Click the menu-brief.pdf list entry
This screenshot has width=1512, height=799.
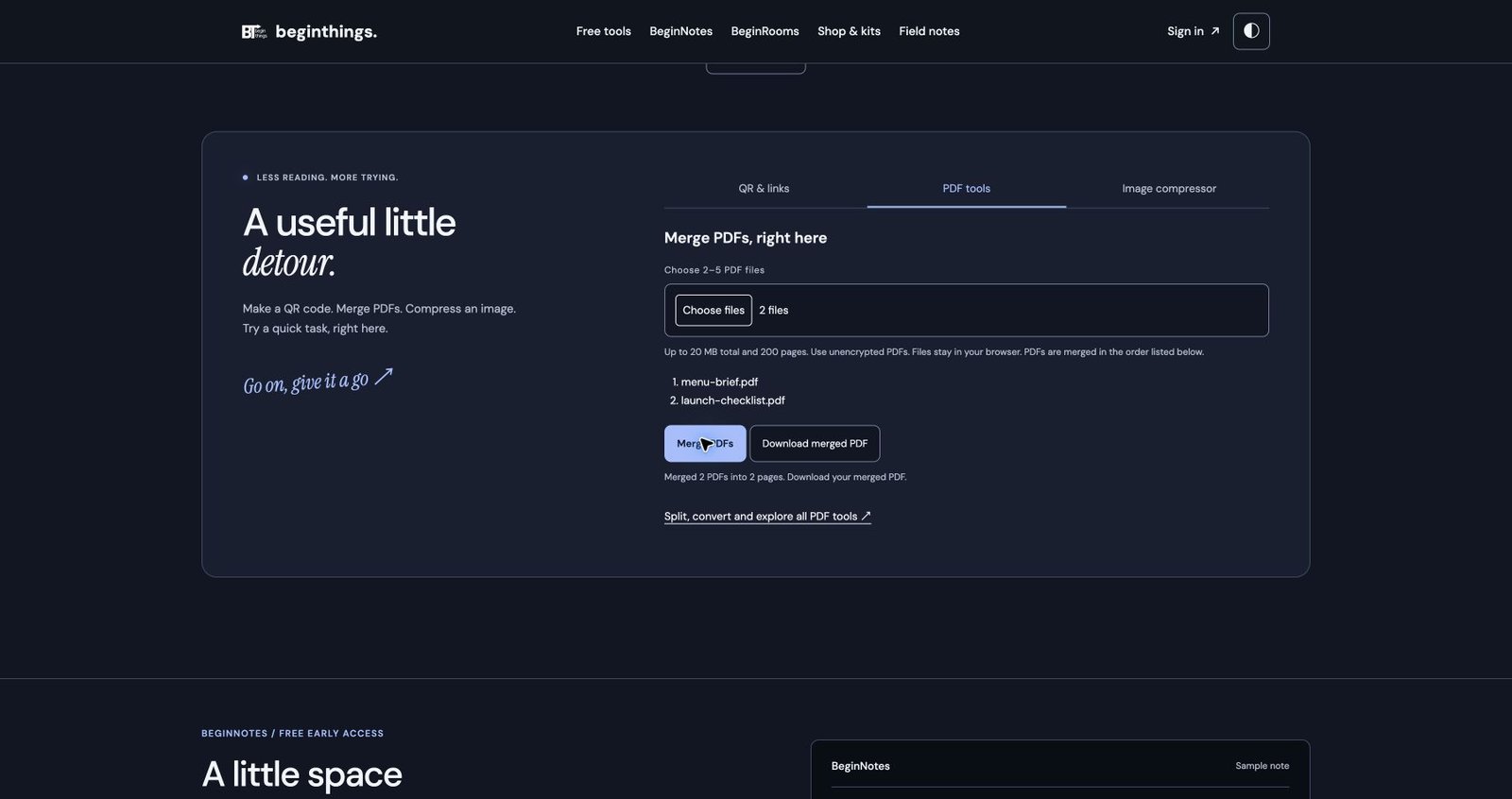click(x=719, y=382)
